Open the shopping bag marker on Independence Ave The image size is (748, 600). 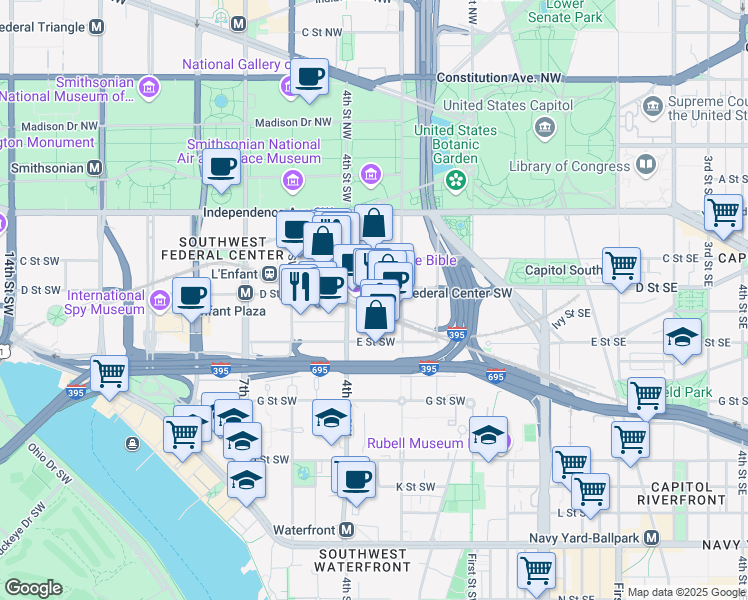tap(374, 224)
